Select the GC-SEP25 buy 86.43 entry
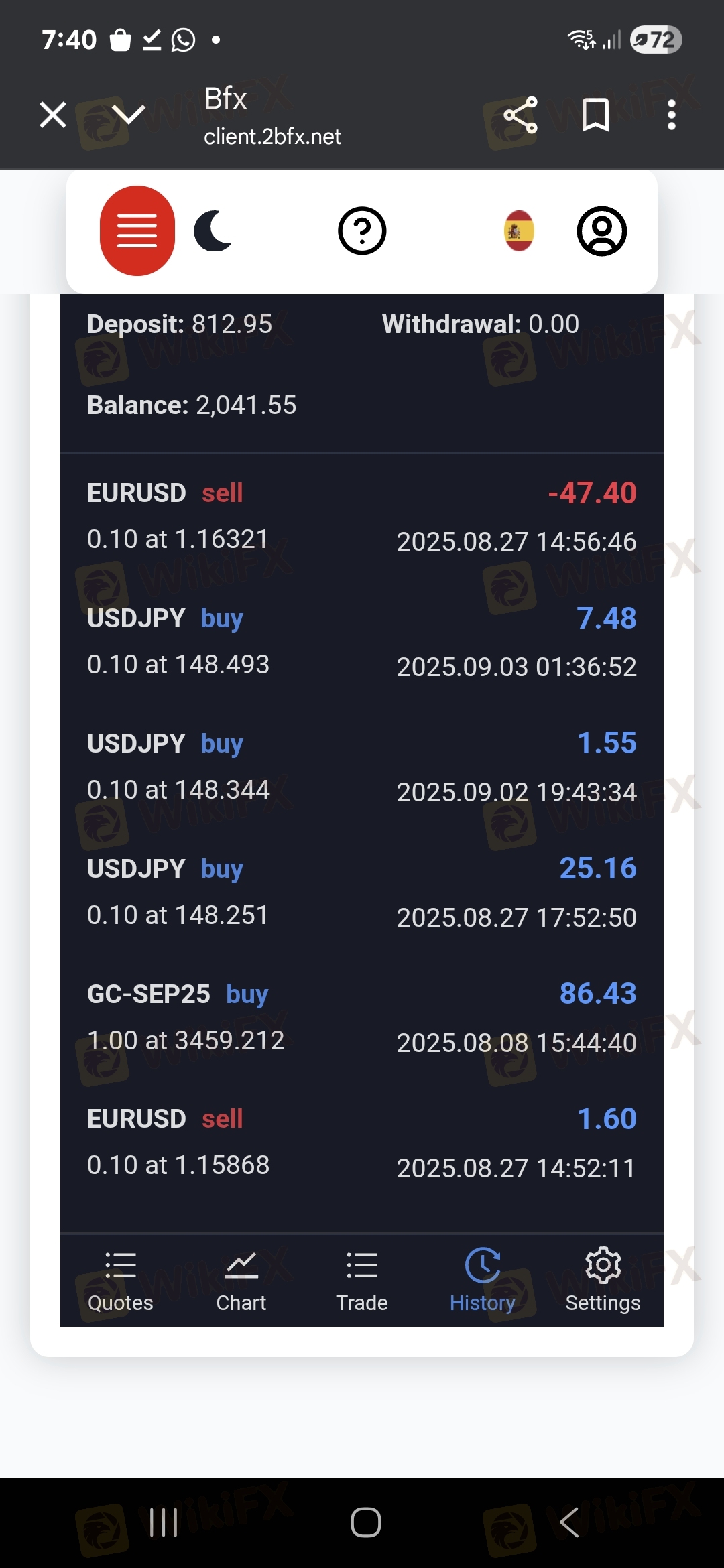Image resolution: width=724 pixels, height=1568 pixels. [362, 1017]
